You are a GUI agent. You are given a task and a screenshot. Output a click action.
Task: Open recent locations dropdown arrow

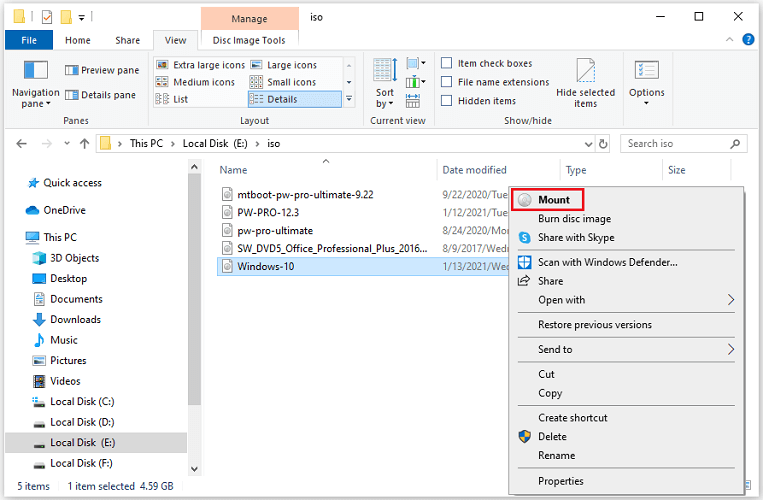click(x=67, y=143)
